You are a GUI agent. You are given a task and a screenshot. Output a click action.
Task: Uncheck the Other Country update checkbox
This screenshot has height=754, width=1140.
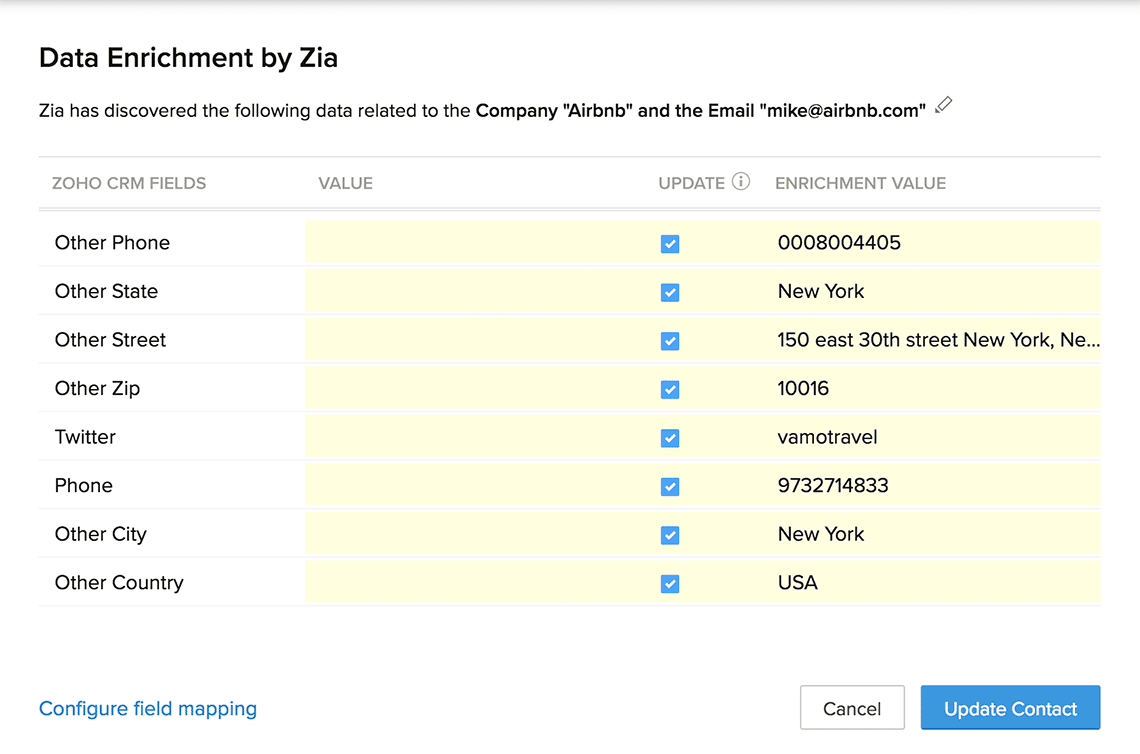tap(670, 584)
